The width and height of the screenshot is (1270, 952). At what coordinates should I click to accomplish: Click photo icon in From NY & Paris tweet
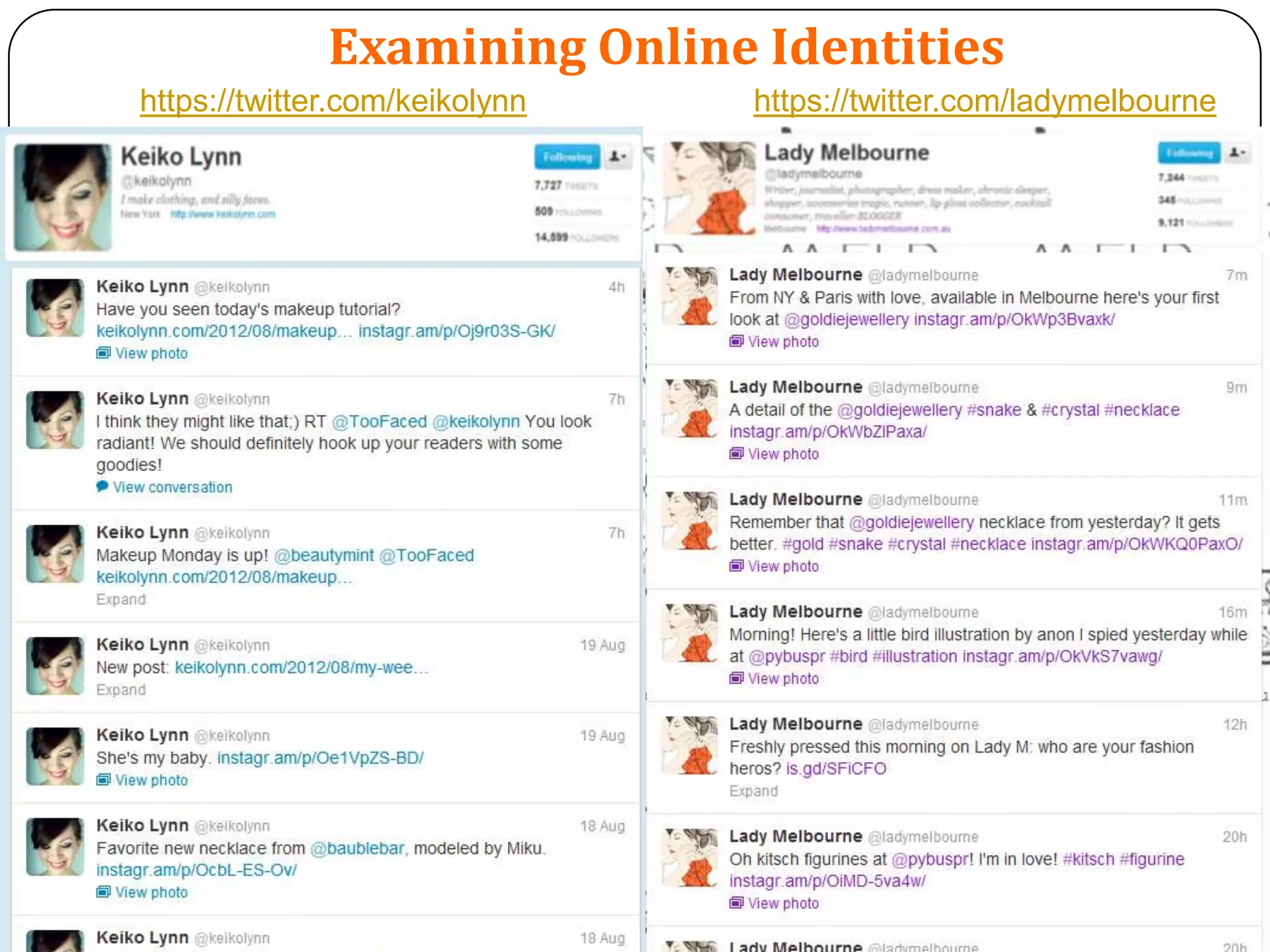coord(737,342)
